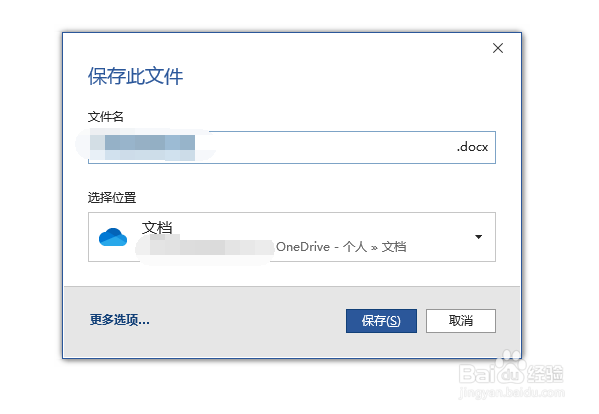599x414 pixels.
Task: Click the jingyan.baidu.com watermark text
Action: (512, 392)
